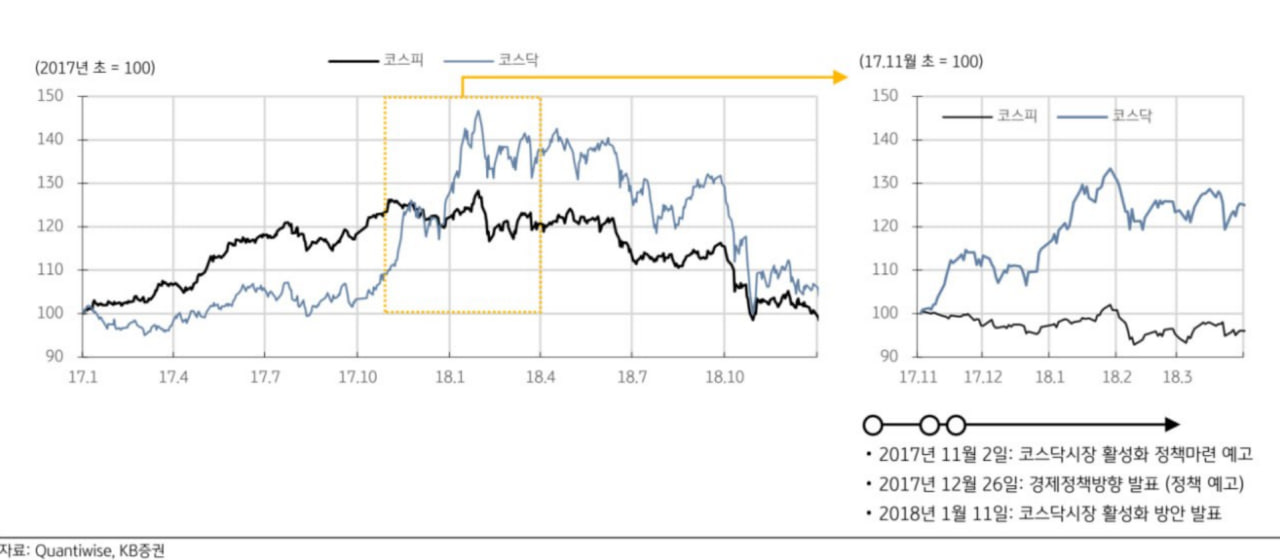The width and height of the screenshot is (1280, 560).
Task: Click the black 코스피 legend line in left chart
Action: click(354, 61)
